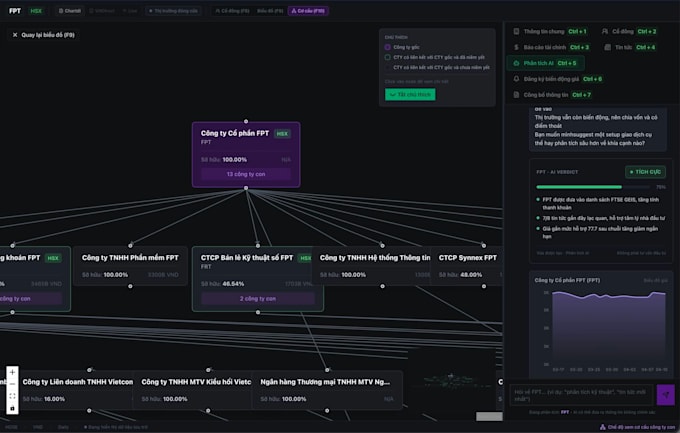Fit the graph to view
The image size is (680, 433).
12,396
